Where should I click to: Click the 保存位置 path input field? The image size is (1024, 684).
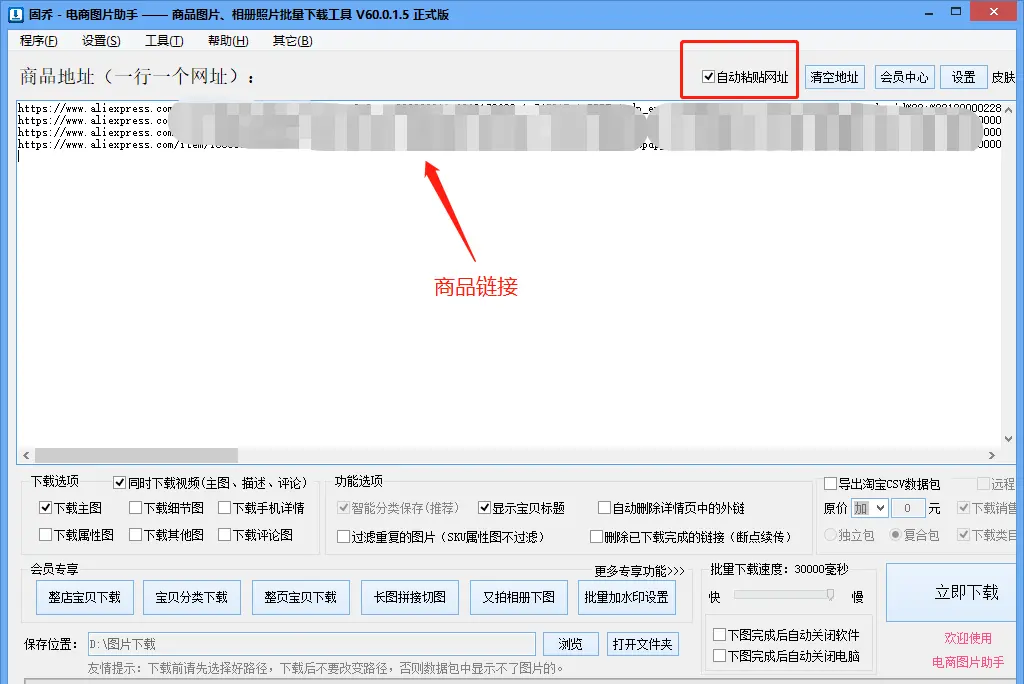coord(310,644)
